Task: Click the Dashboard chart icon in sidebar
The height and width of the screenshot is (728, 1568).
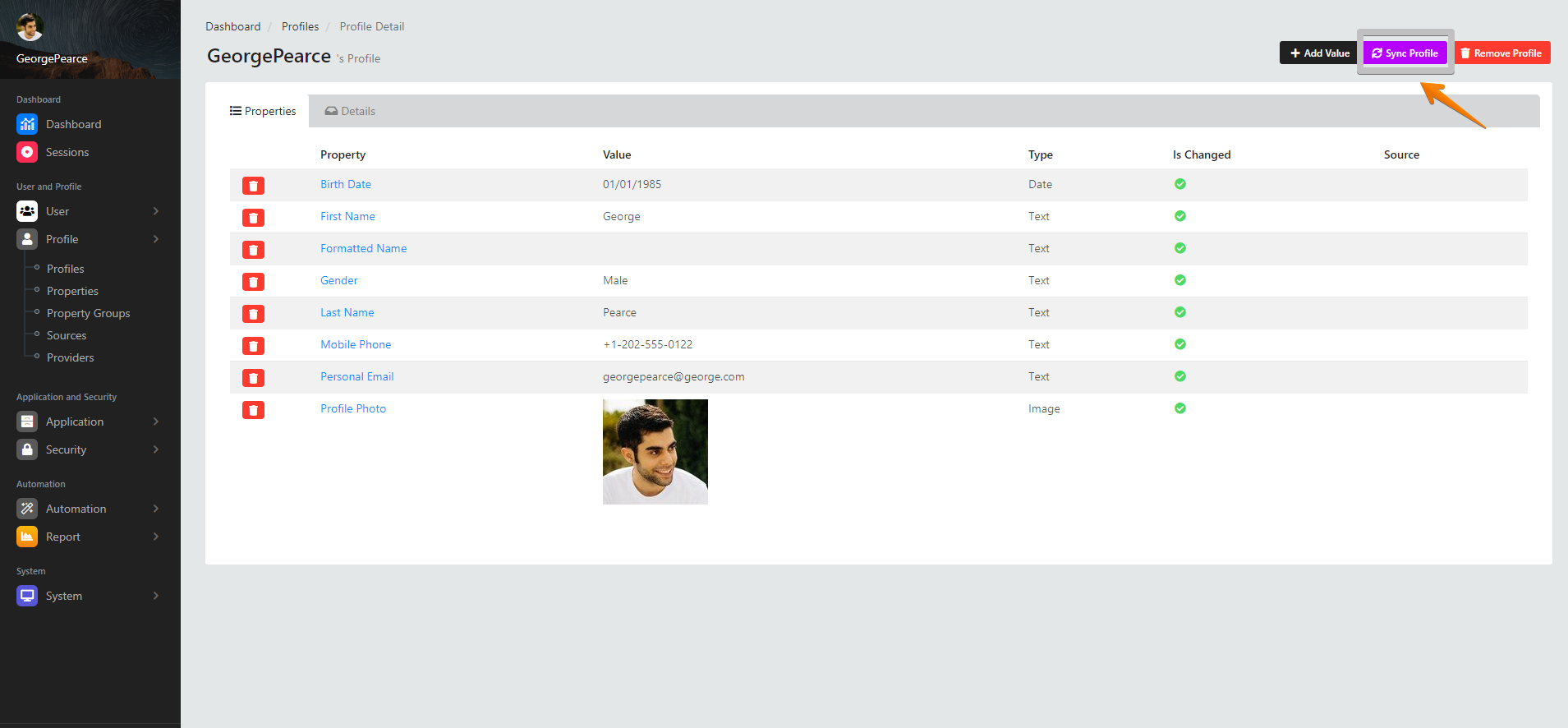Action: [27, 124]
